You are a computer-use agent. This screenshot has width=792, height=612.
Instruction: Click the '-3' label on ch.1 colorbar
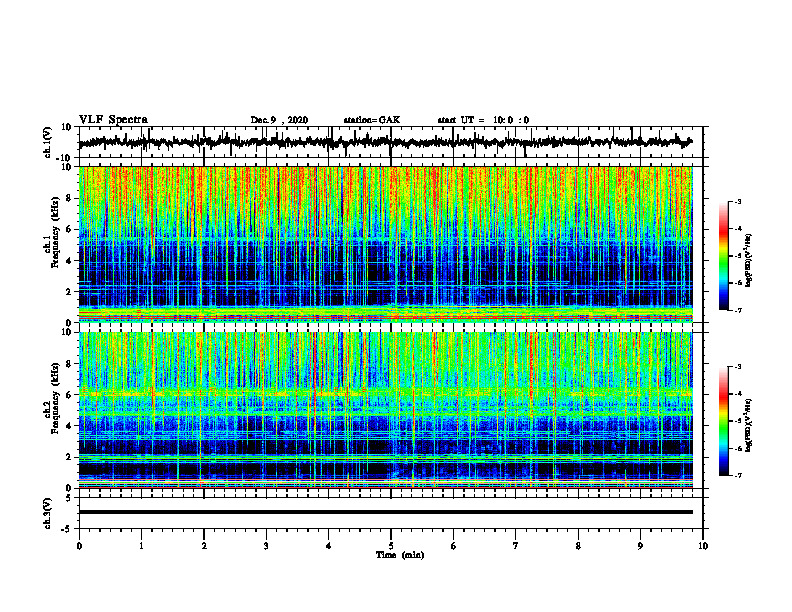click(x=738, y=201)
